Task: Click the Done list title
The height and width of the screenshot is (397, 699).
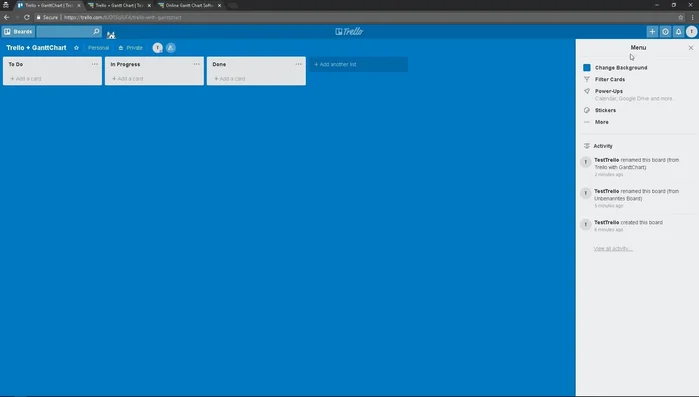Action: pyautogui.click(x=219, y=64)
